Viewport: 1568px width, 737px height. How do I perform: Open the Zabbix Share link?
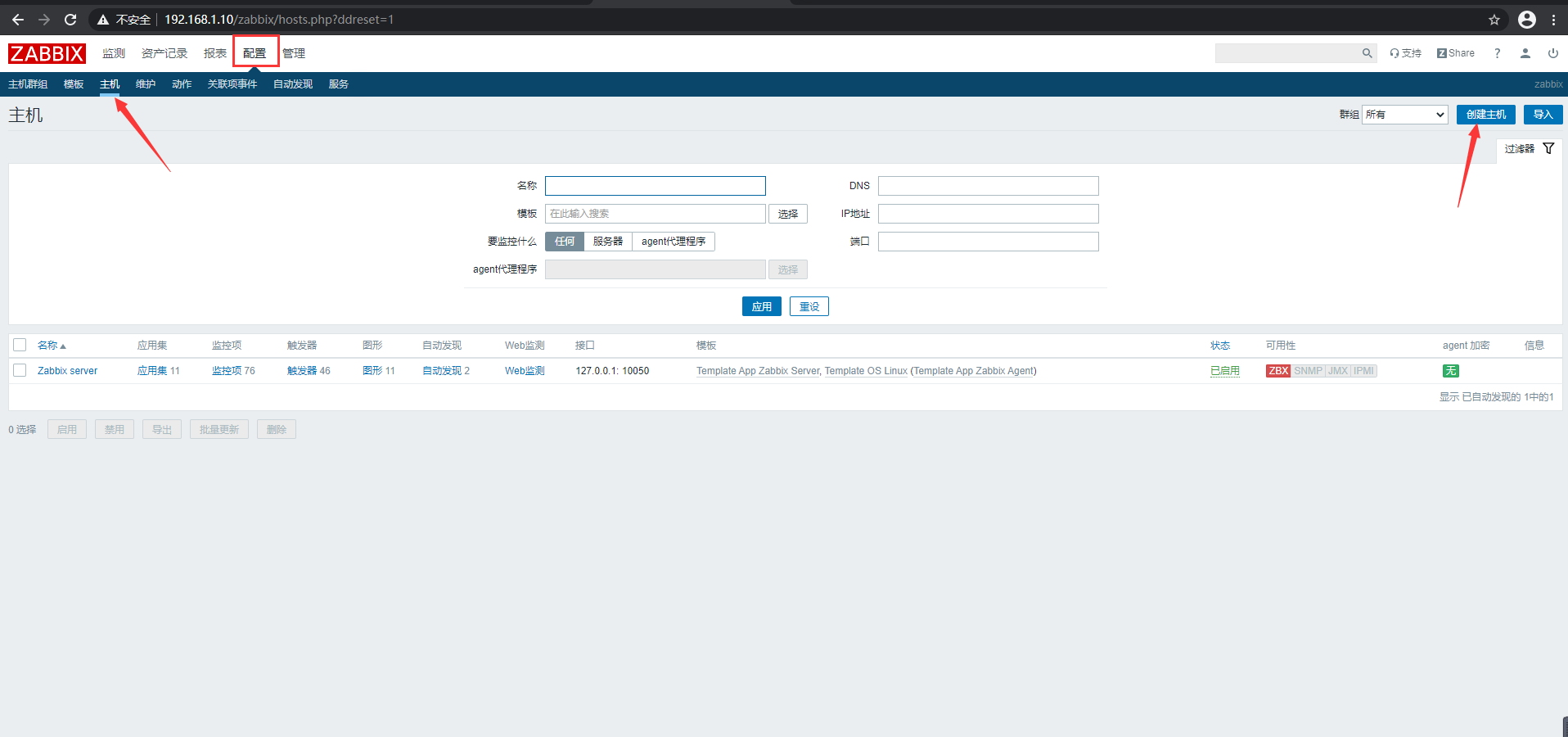coord(1456,53)
